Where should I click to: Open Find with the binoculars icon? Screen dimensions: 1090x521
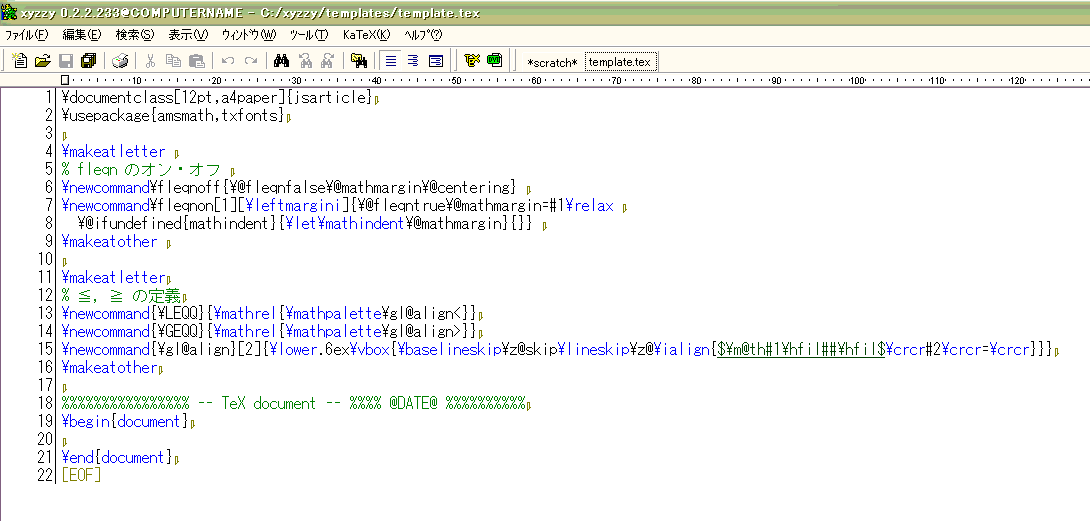point(281,61)
